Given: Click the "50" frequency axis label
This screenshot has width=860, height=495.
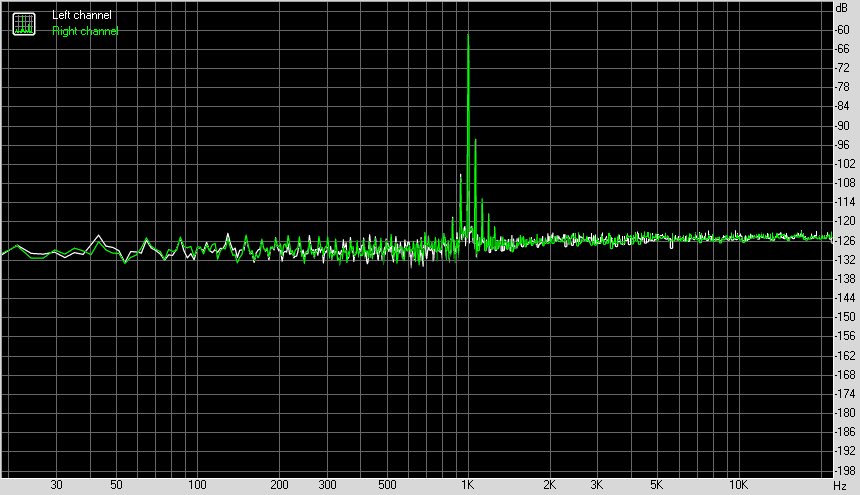Looking at the screenshot, I should point(116,485).
